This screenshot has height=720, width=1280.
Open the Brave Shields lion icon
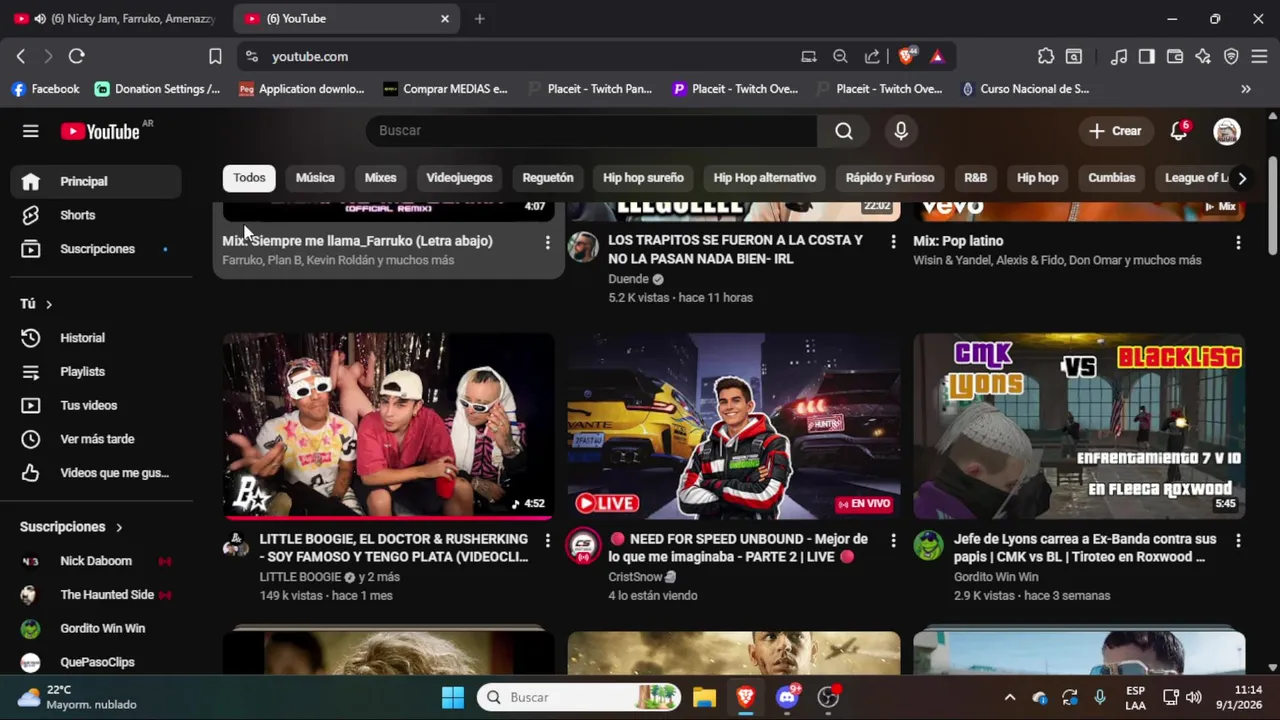[906, 56]
